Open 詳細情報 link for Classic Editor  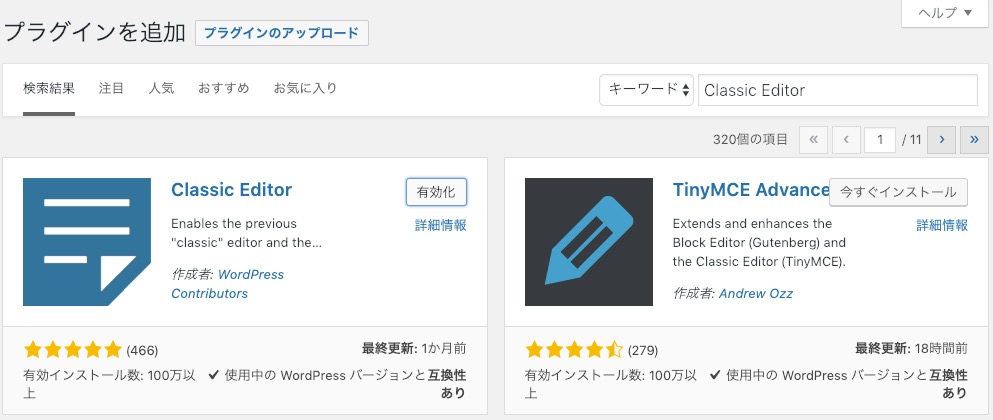coord(440,225)
